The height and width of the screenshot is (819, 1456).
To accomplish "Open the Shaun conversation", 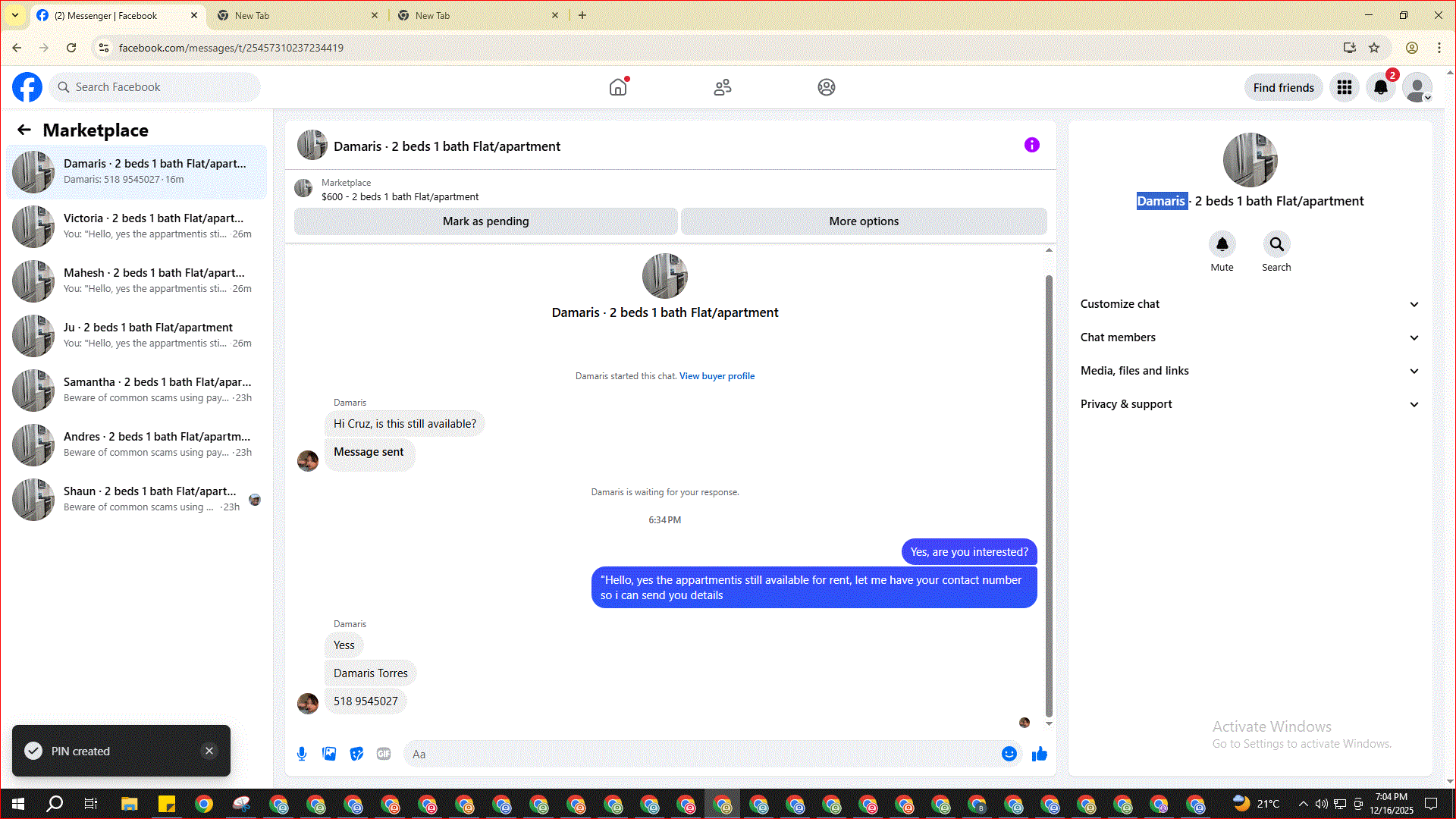I will point(136,499).
